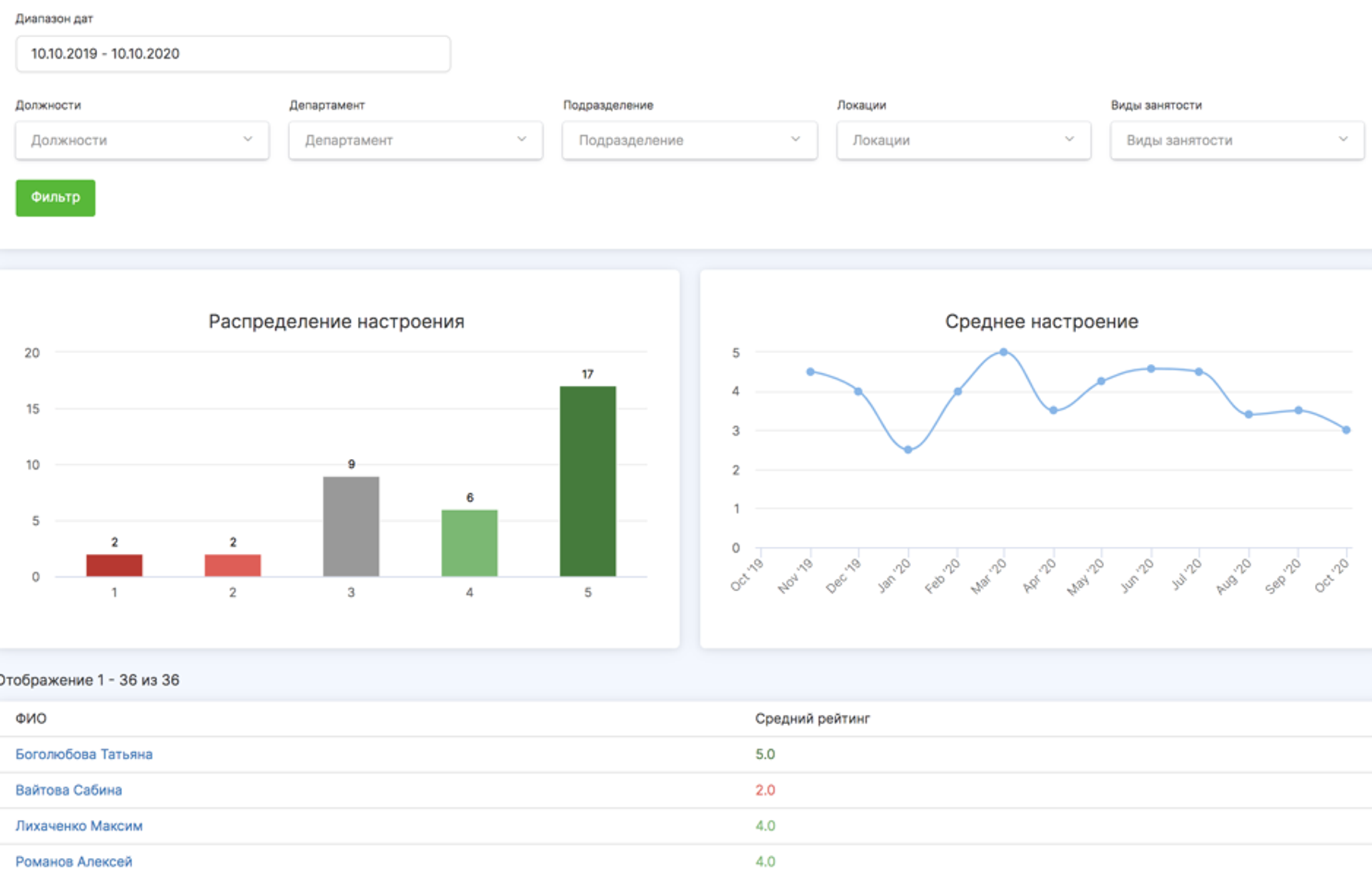Viewport: 1372px width, 870px height.
Task: Select the dark green bar for rating 5
Action: pyautogui.click(x=588, y=481)
